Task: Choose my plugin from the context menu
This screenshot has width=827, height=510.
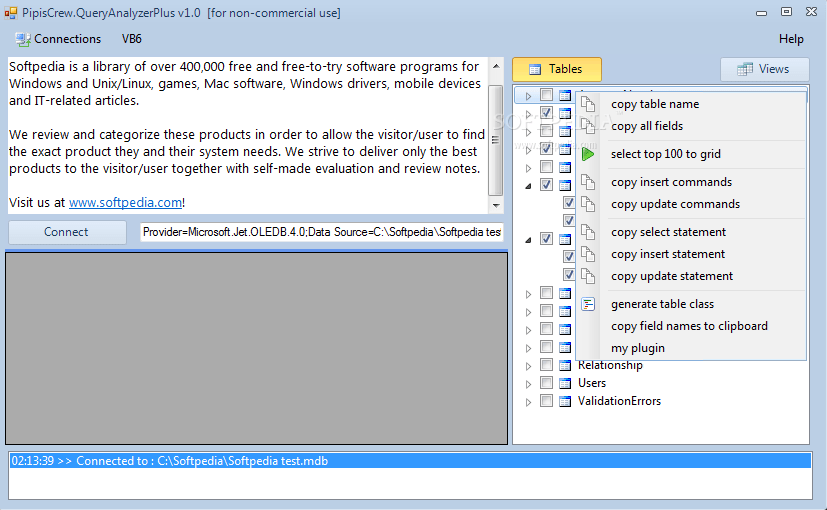Action: (638, 348)
